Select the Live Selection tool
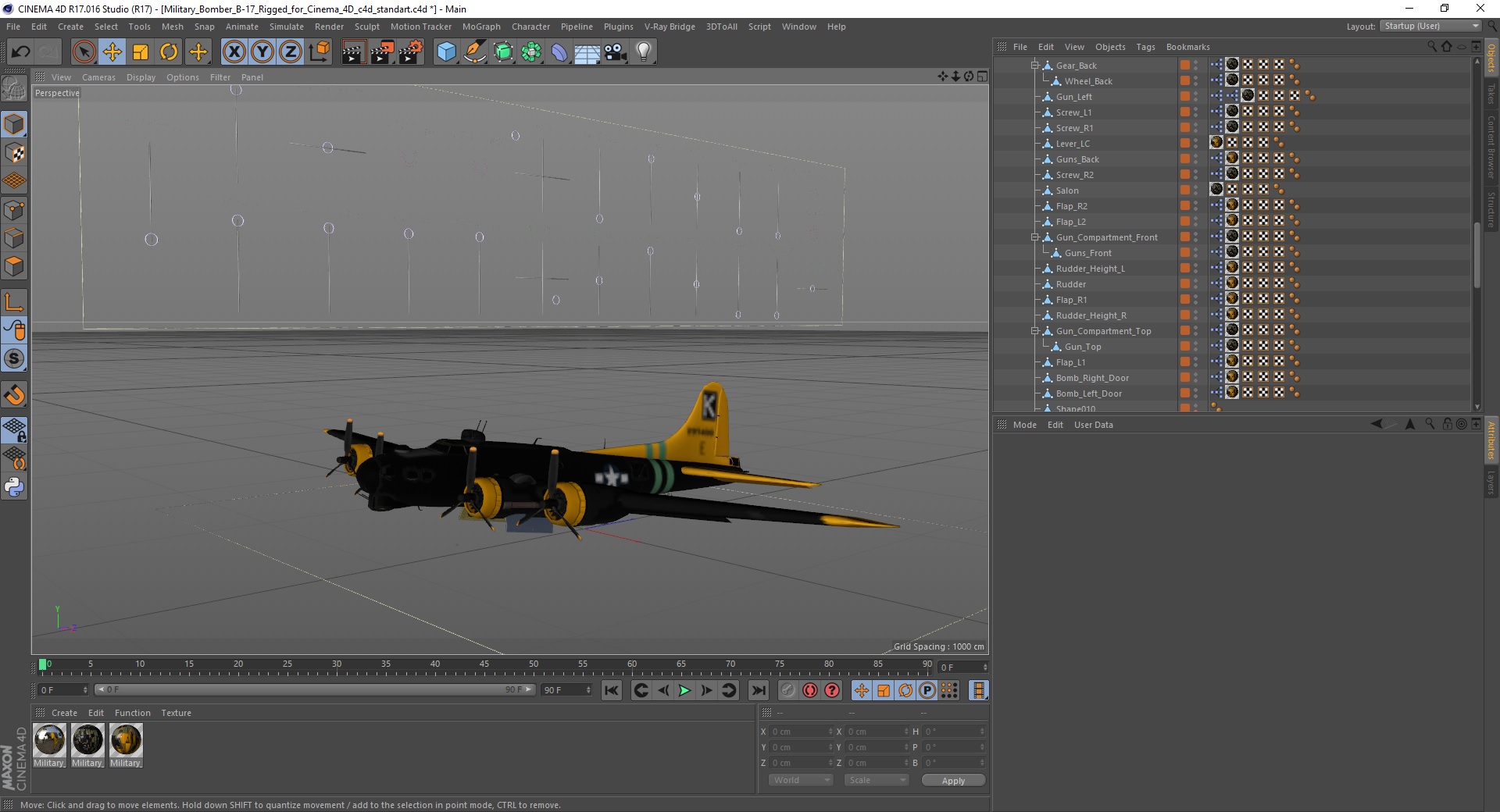1500x812 pixels. coord(84,52)
